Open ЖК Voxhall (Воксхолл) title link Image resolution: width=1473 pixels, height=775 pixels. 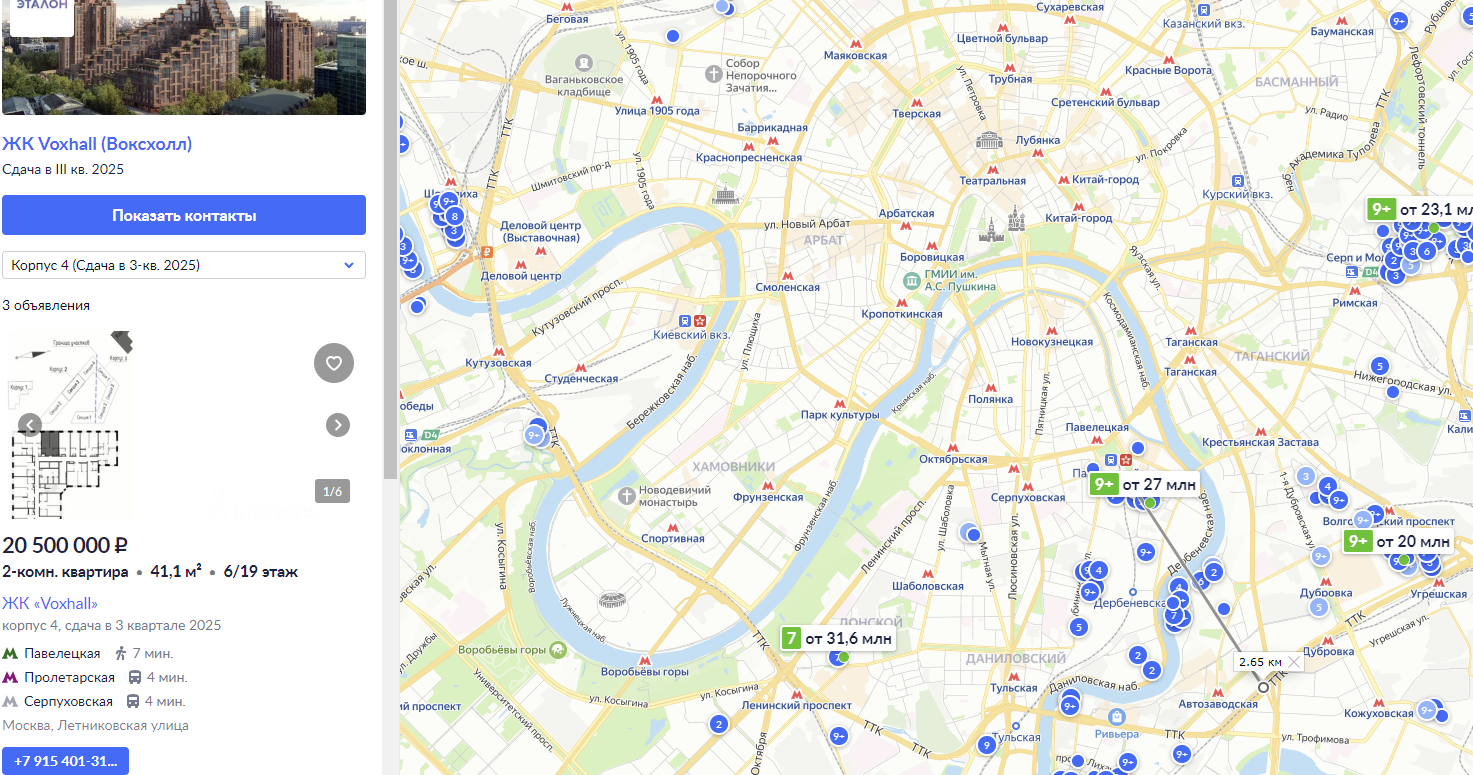(97, 144)
